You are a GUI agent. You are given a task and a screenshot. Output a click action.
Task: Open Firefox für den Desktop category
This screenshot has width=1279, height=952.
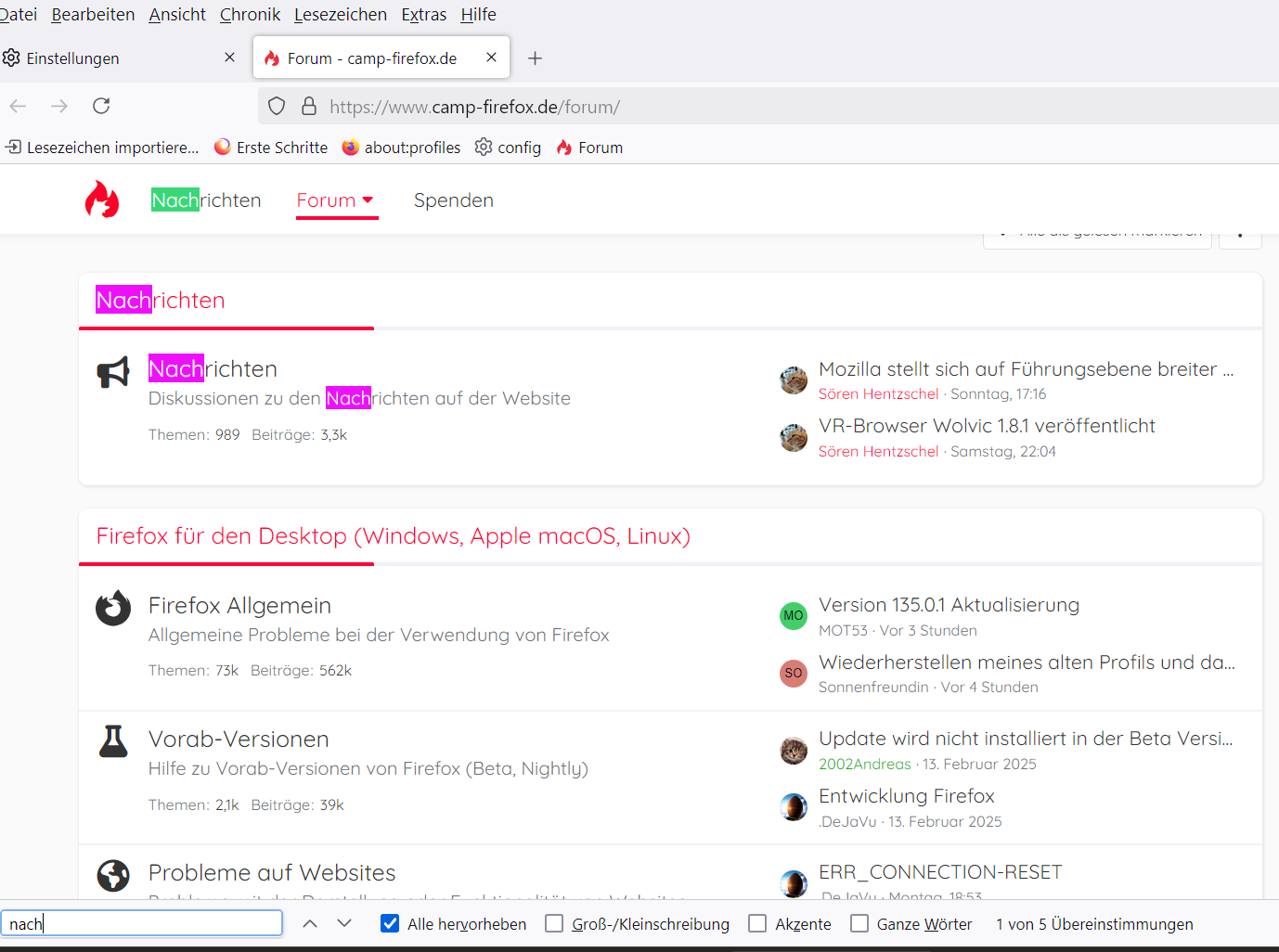[x=394, y=536]
